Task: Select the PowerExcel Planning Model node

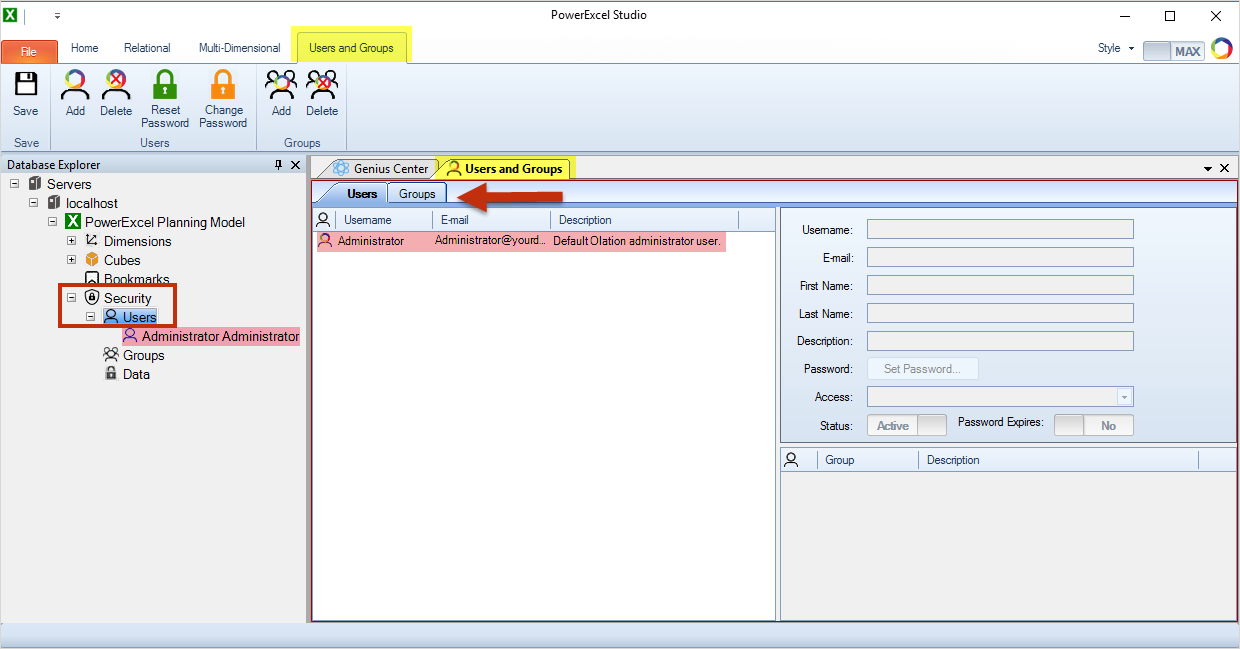Action: click(x=165, y=222)
